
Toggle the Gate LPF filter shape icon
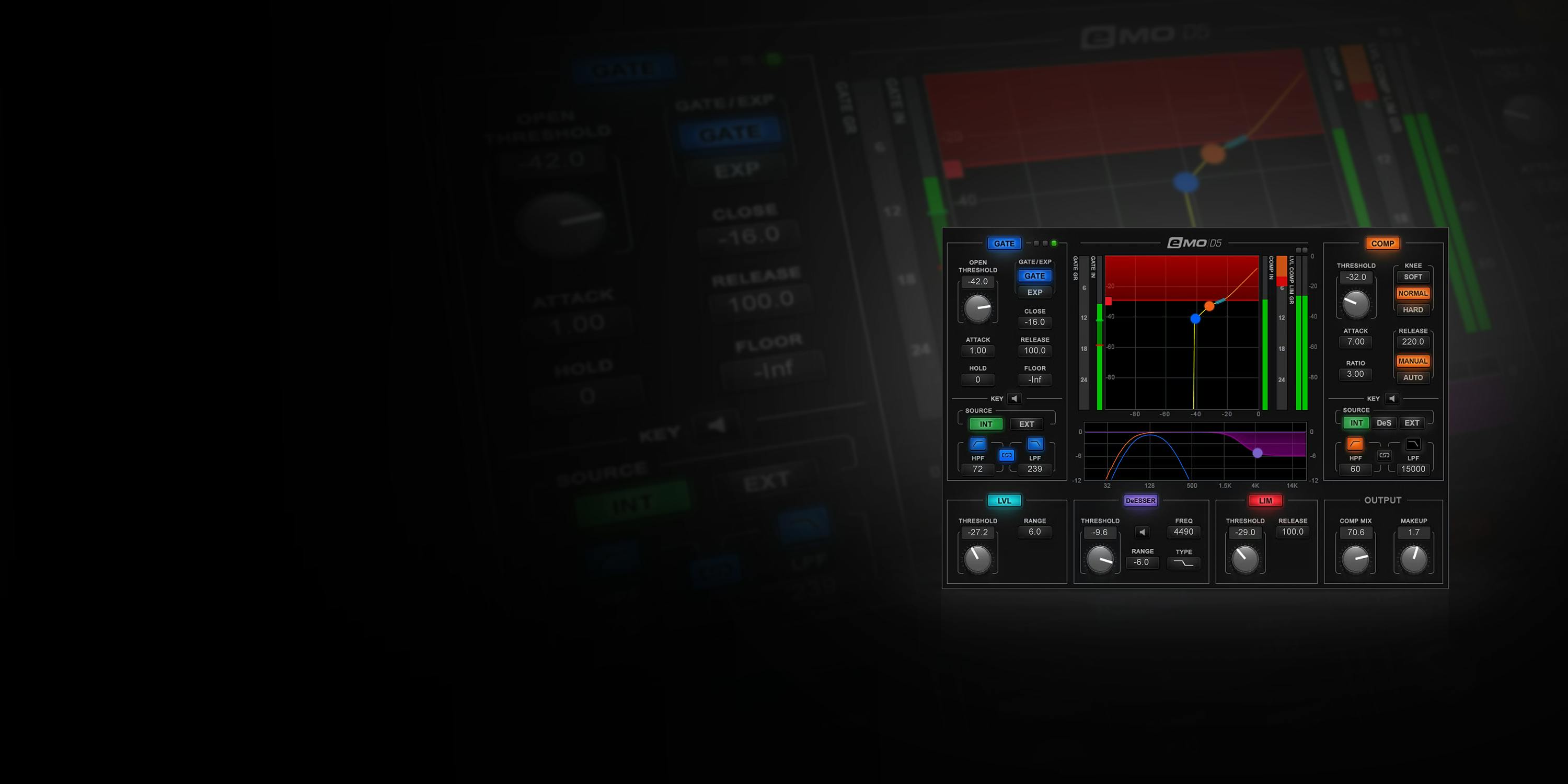(x=1035, y=444)
